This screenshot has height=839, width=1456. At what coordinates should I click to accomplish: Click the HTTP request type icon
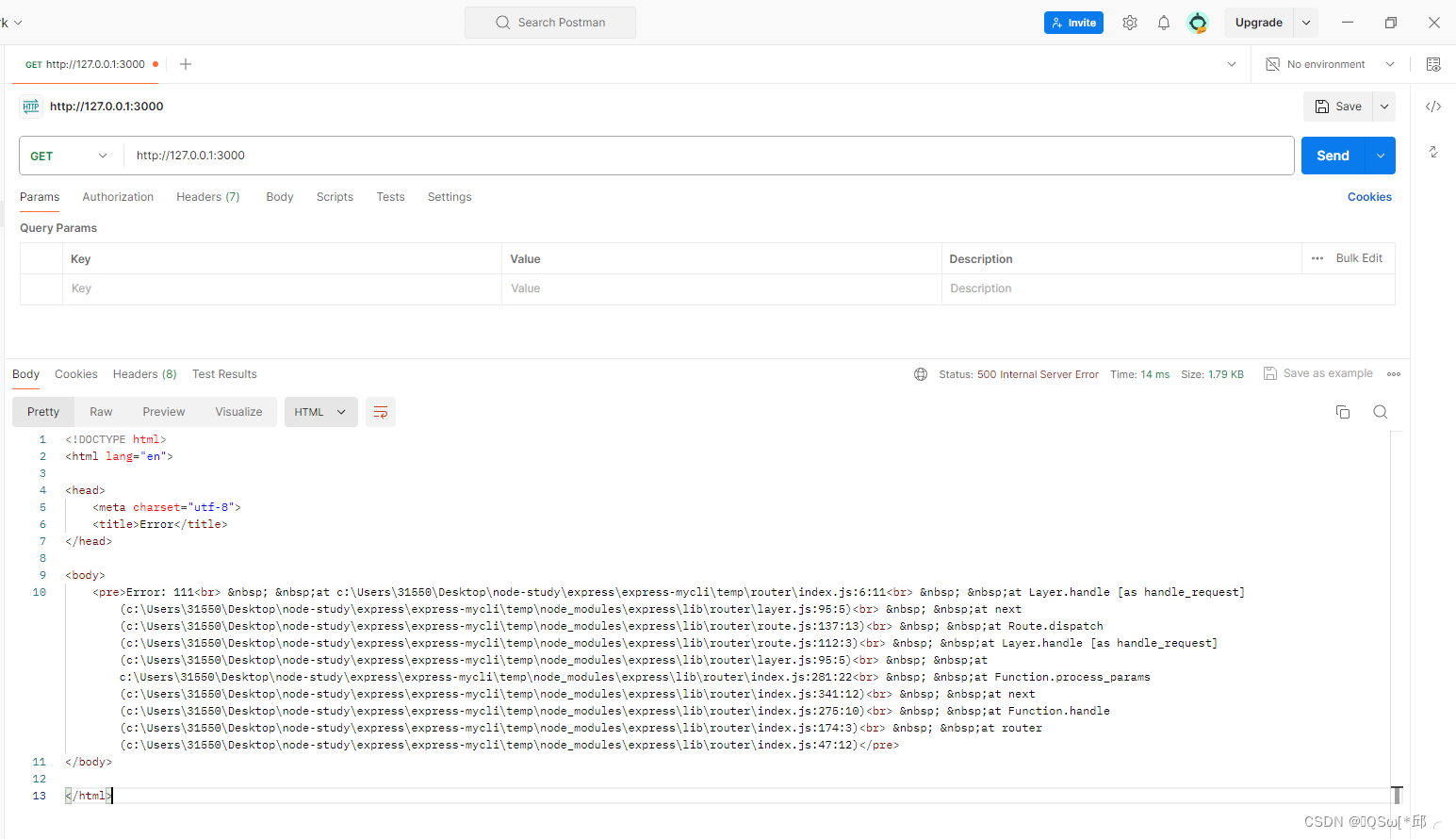(x=31, y=107)
